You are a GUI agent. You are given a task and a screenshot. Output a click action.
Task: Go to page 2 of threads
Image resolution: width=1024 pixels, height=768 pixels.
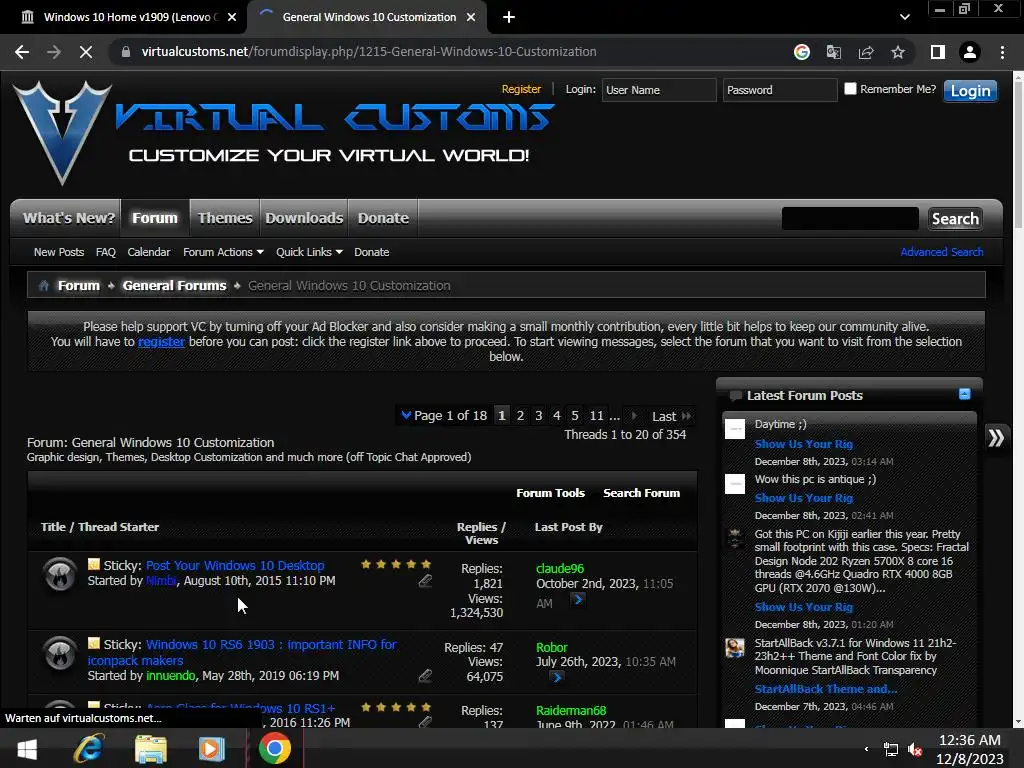click(520, 415)
